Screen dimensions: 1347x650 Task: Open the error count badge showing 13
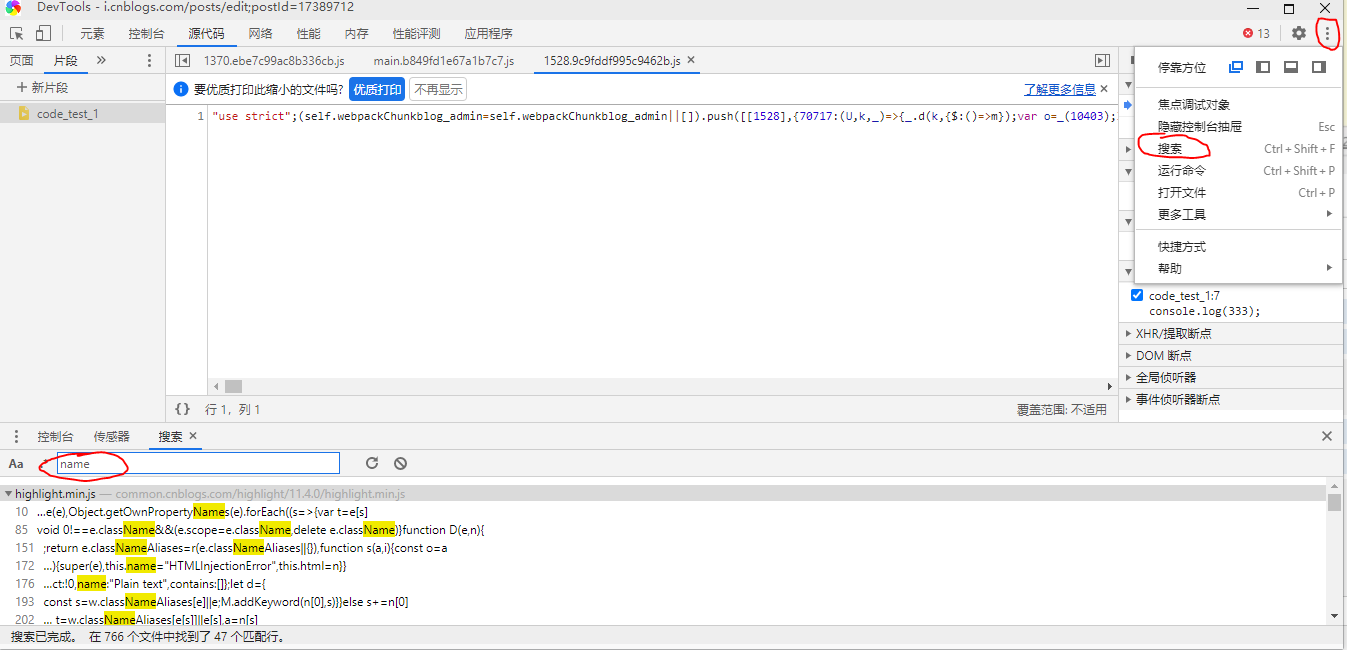(x=1256, y=33)
